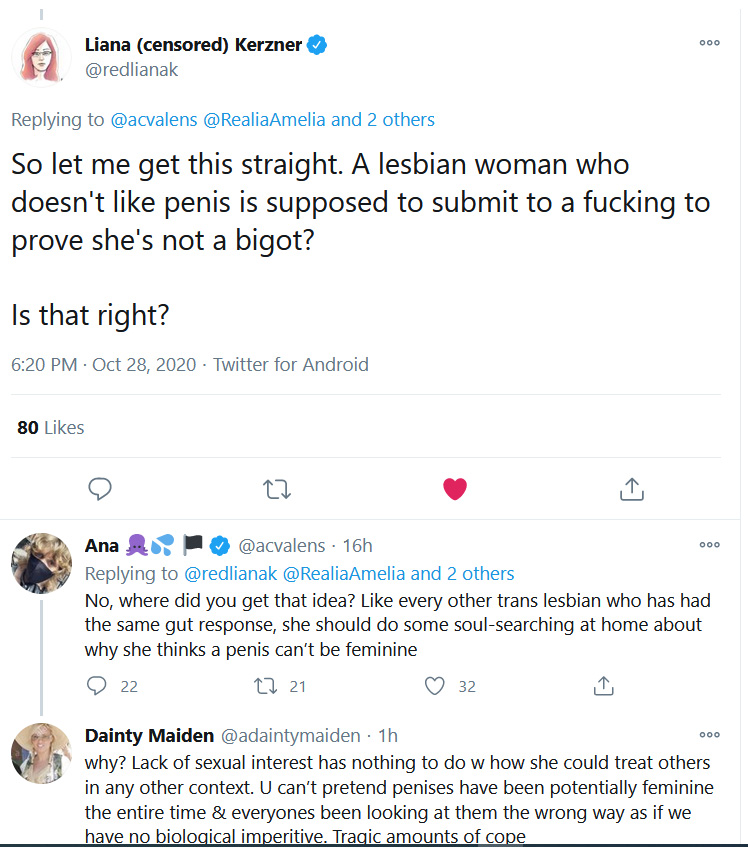
Task: Open more options on Ana's tweet
Action: [x=709, y=545]
